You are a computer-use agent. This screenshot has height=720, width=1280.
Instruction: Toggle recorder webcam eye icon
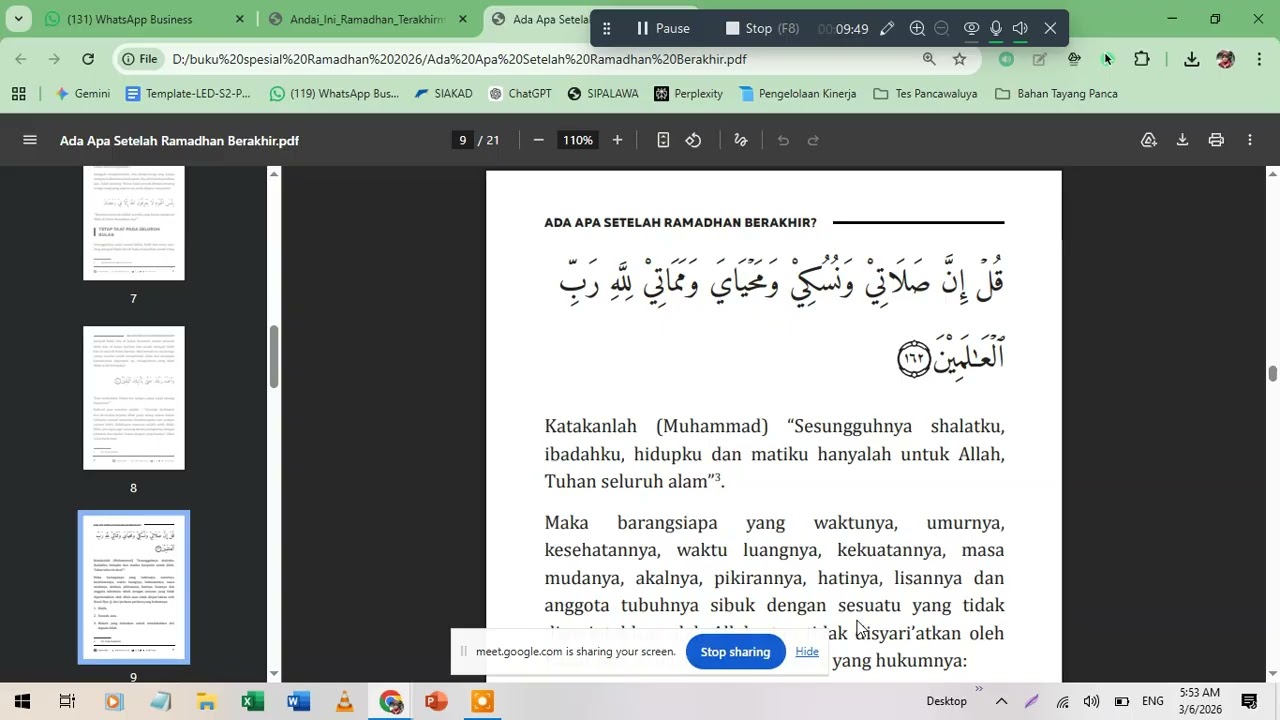pyautogui.click(x=971, y=29)
